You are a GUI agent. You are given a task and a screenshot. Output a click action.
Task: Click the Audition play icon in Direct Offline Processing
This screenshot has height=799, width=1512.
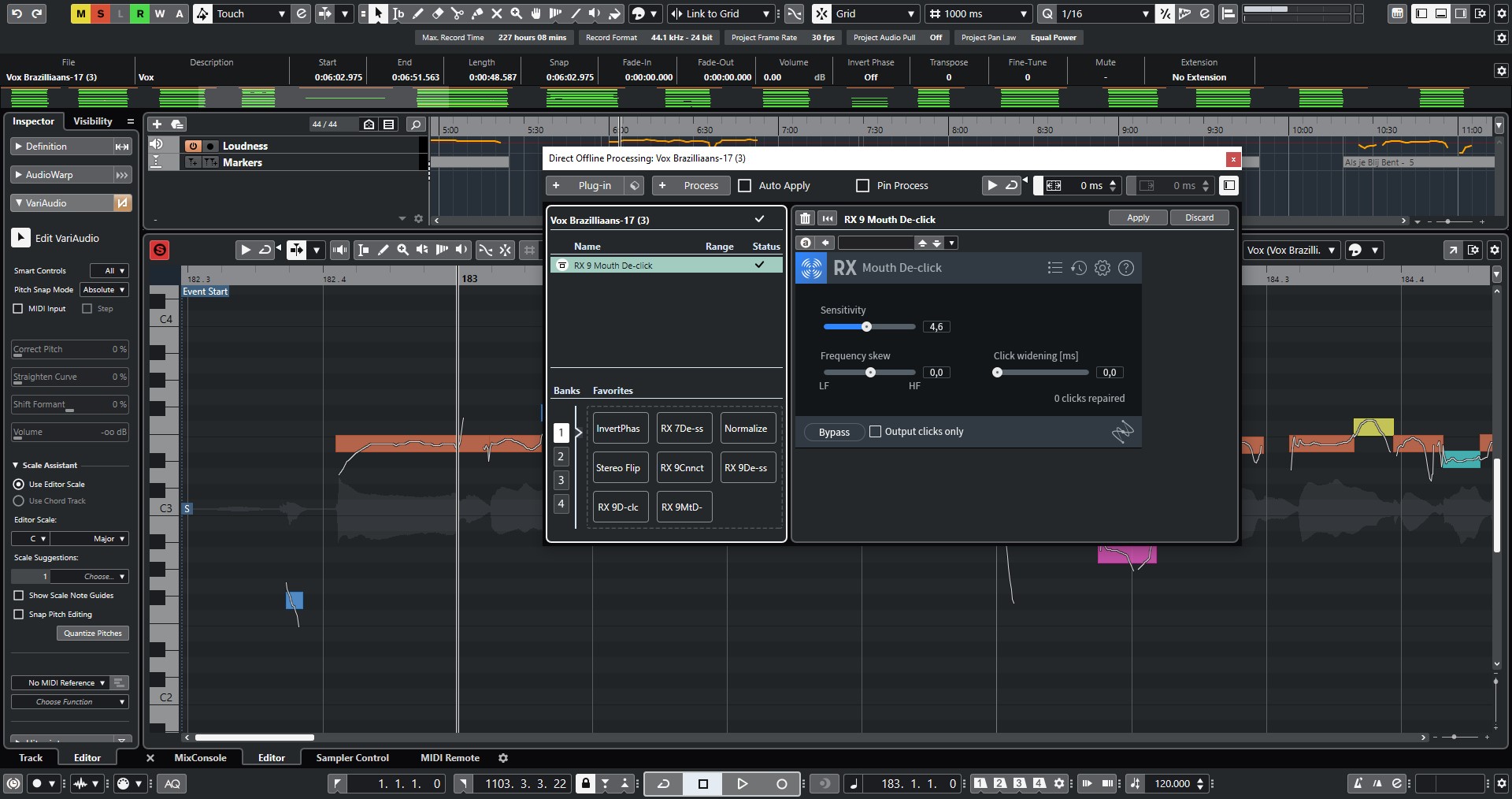(992, 185)
